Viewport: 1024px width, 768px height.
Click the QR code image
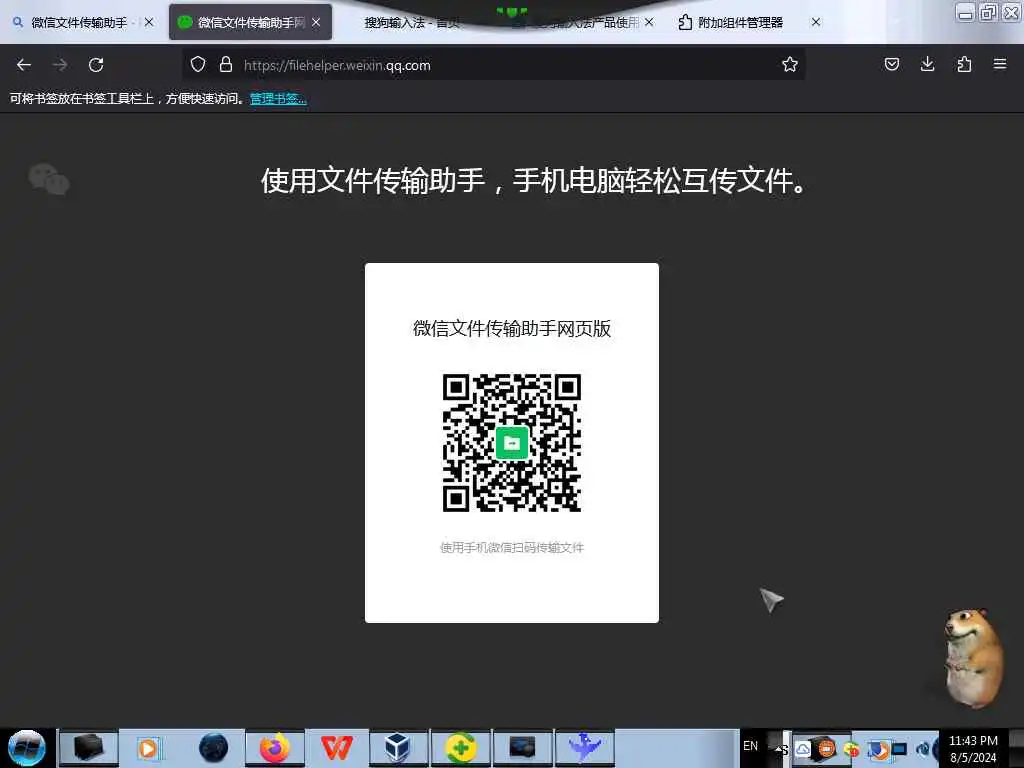tap(512, 442)
